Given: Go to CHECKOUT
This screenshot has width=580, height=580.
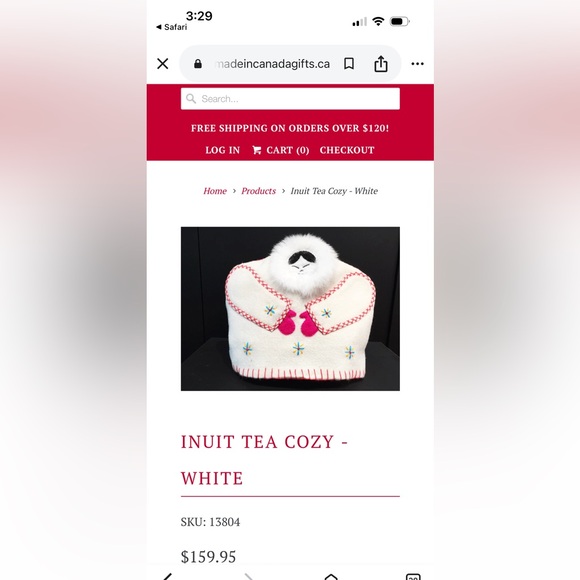Looking at the screenshot, I should 347,150.
